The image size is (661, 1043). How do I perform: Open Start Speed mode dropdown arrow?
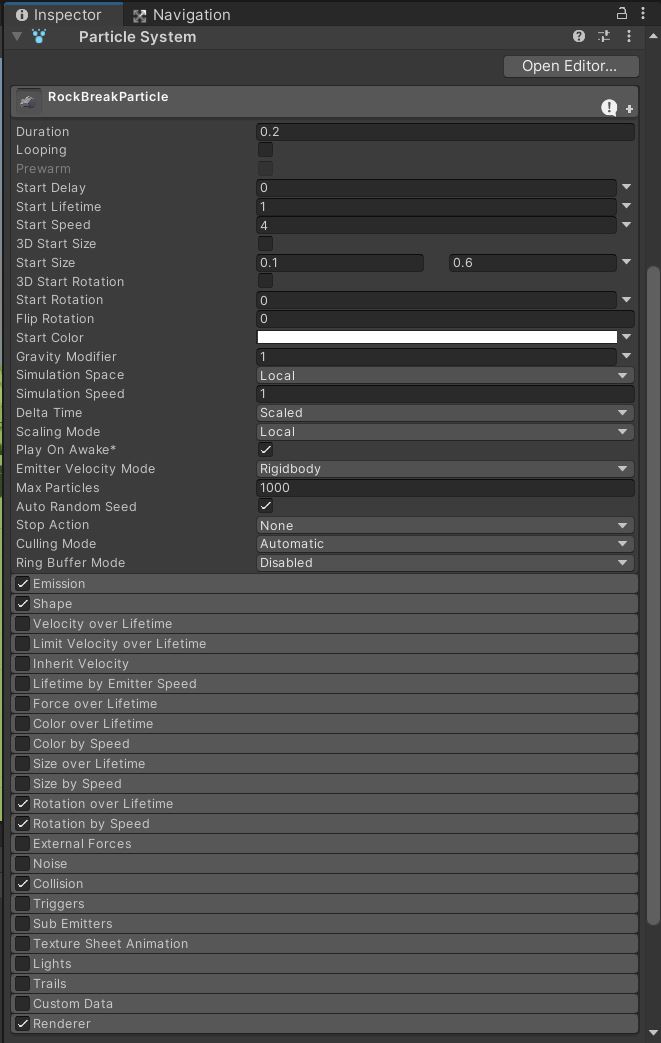[626, 225]
